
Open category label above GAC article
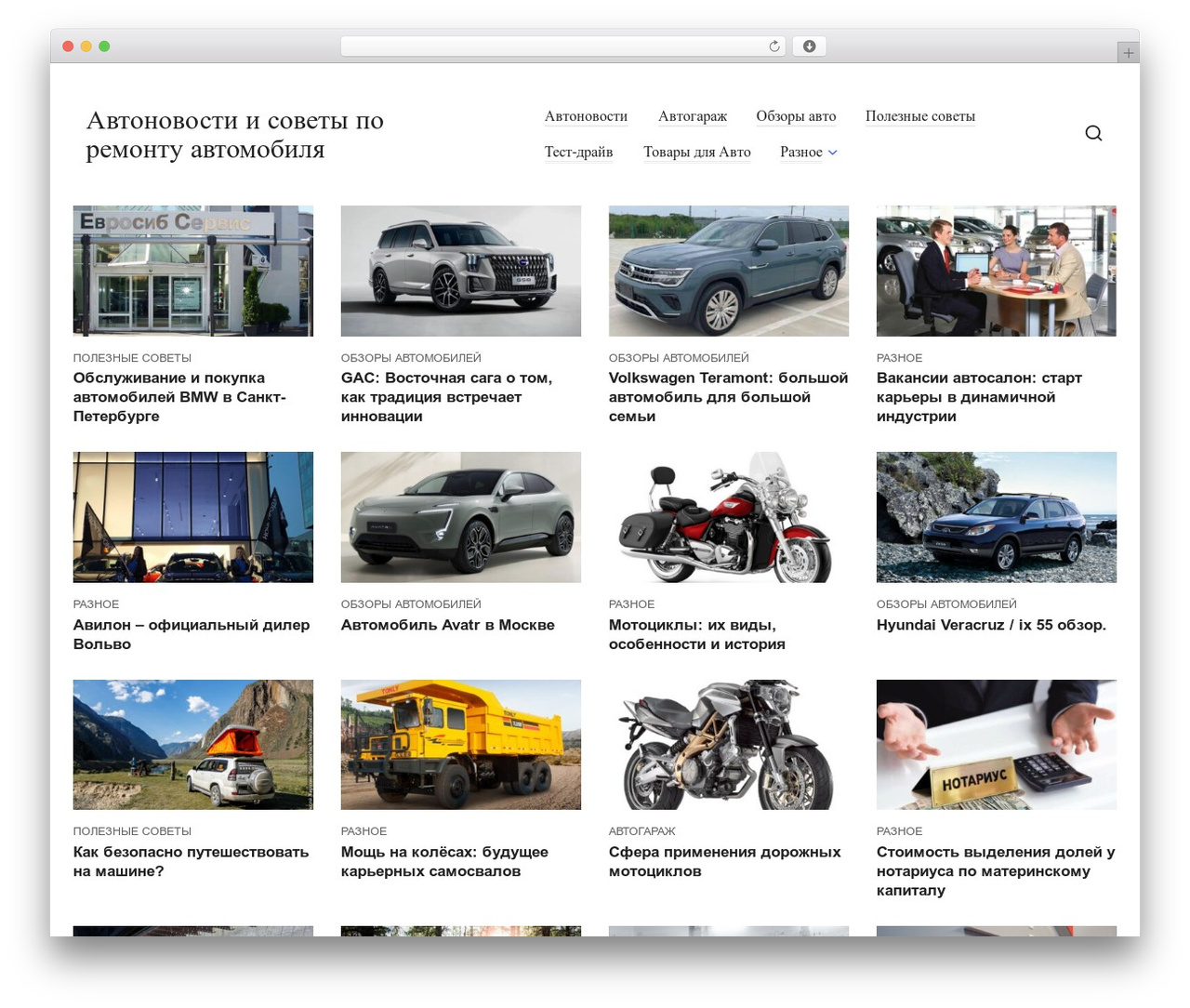pyautogui.click(x=411, y=358)
